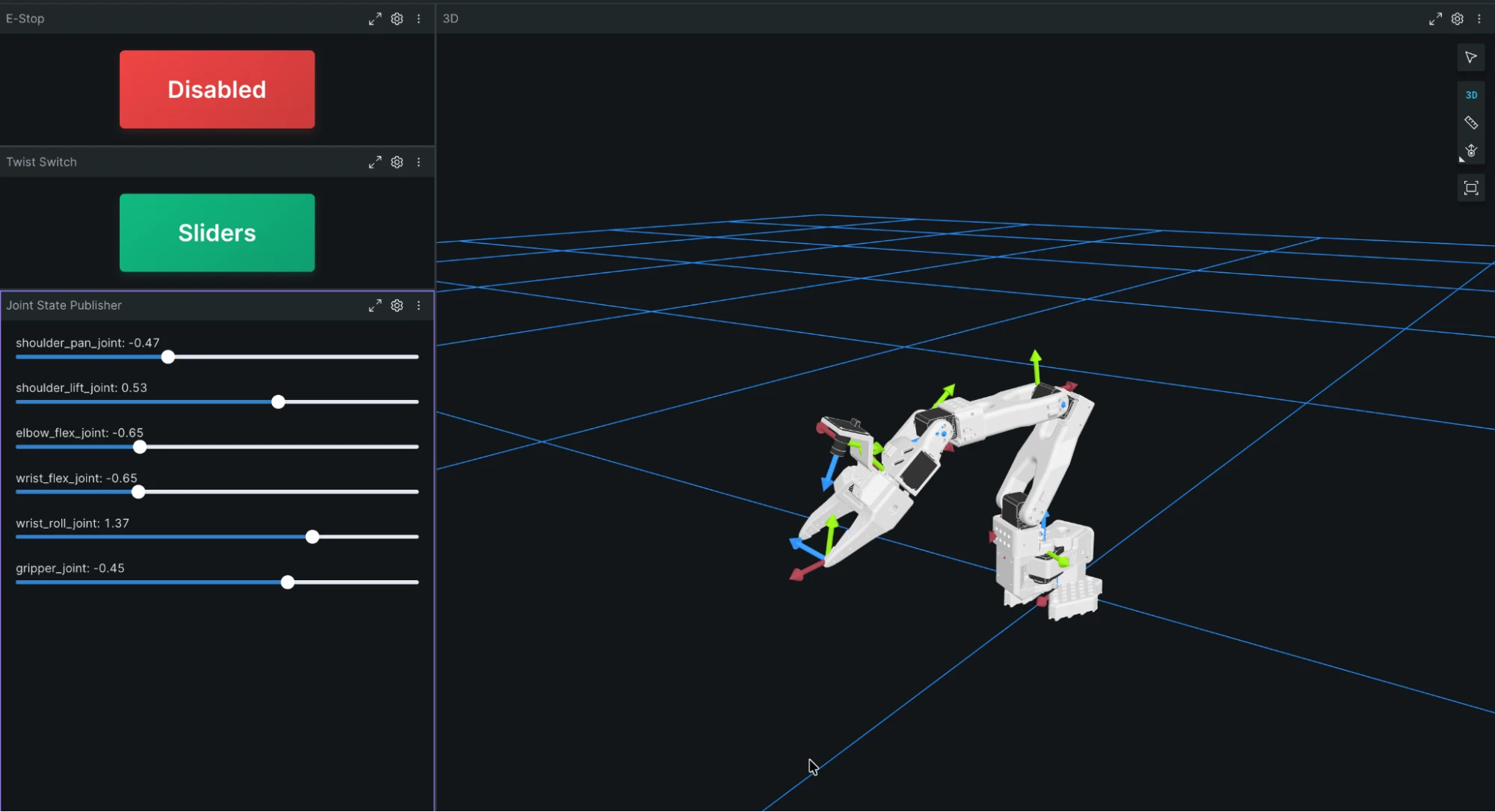The image size is (1495, 812).
Task: Open 3D panel settings gear
Action: [1458, 19]
